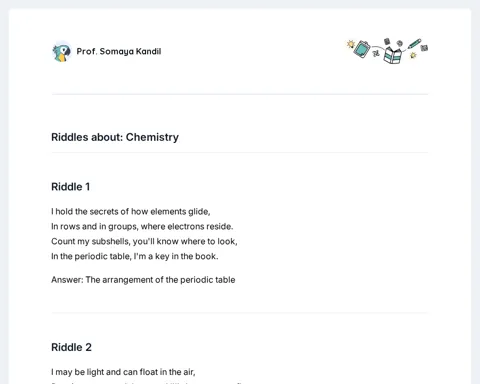Click the dark square above the open book
Image resolution: width=480 pixels, height=384 pixels.
[x=387, y=41]
